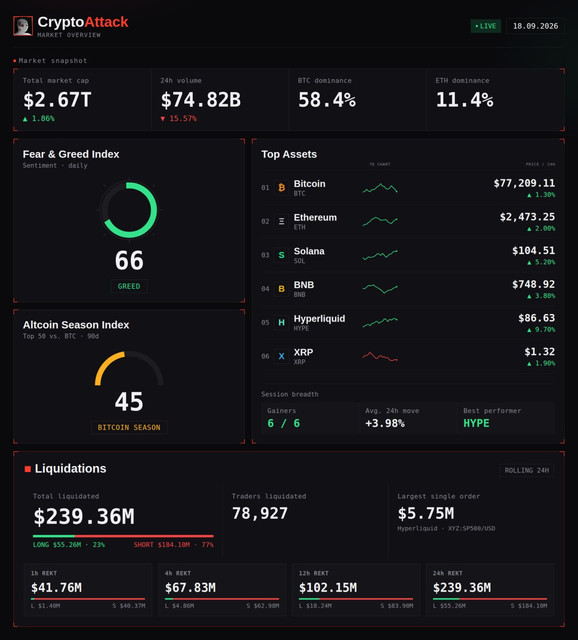This screenshot has height=640, width=578.
Task: Click the market cap change 1.86%
Action: pos(39,118)
